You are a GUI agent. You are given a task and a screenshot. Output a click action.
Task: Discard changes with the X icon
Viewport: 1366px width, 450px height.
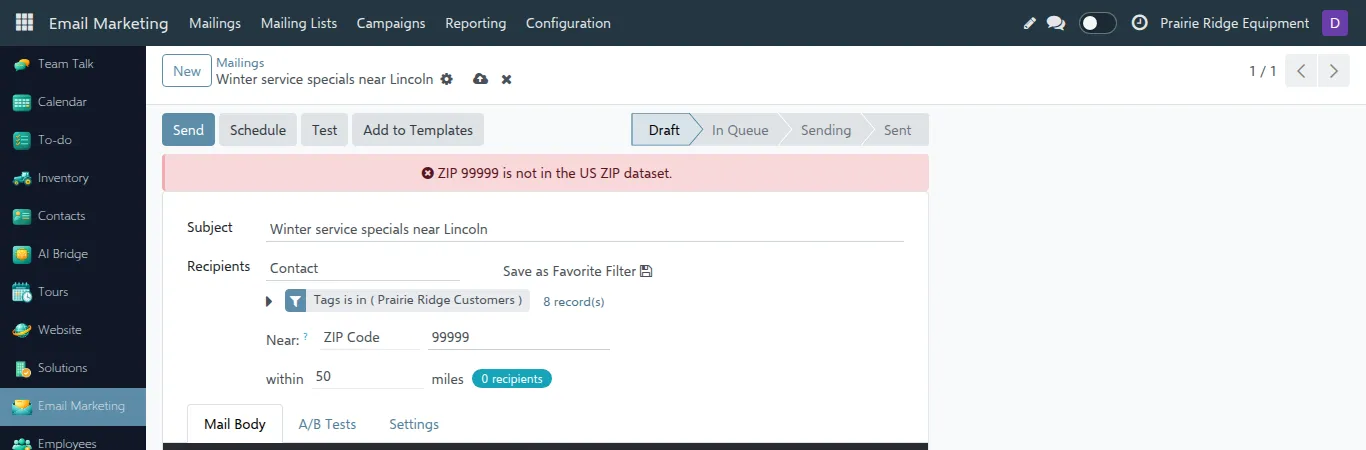[507, 79]
